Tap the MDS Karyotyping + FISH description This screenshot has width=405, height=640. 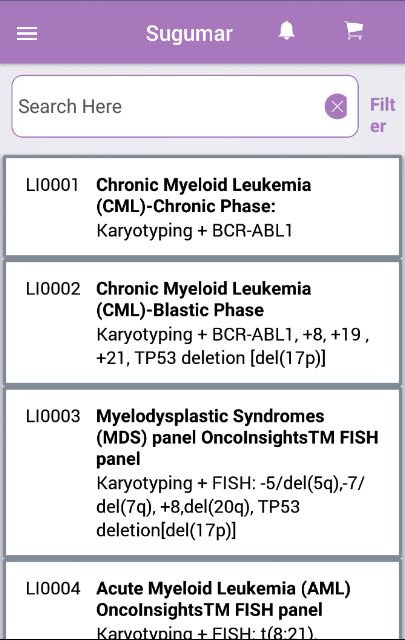(230, 507)
